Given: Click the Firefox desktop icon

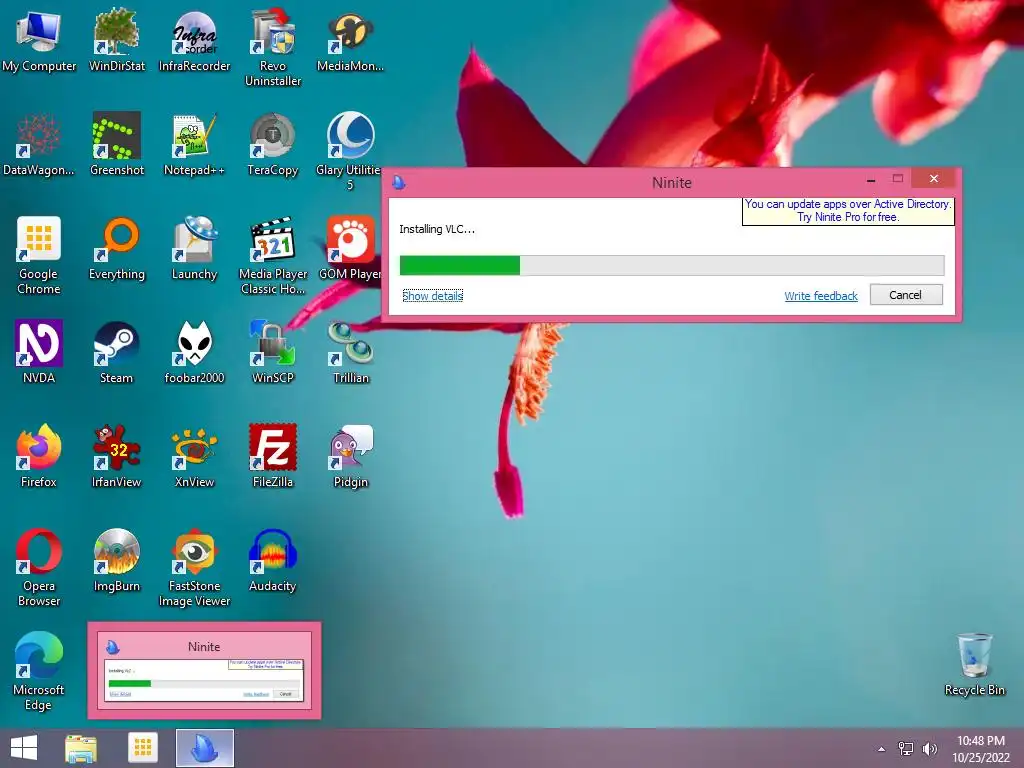Looking at the screenshot, I should pyautogui.click(x=39, y=457).
